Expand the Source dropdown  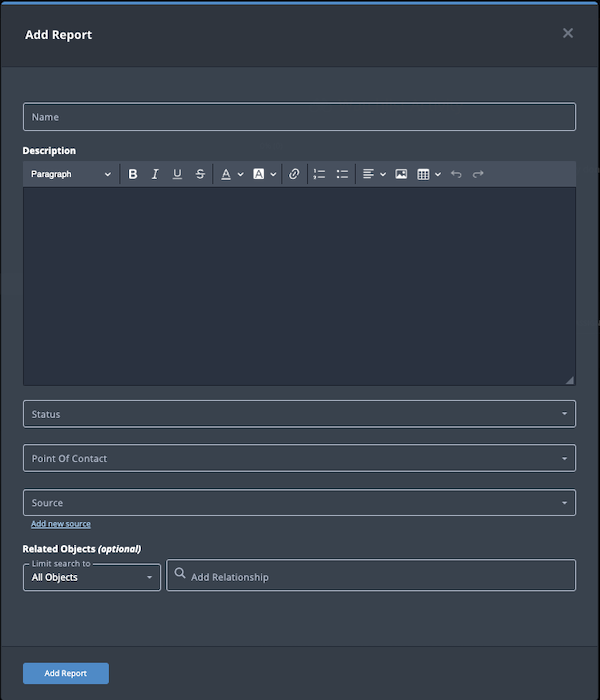click(x=300, y=502)
